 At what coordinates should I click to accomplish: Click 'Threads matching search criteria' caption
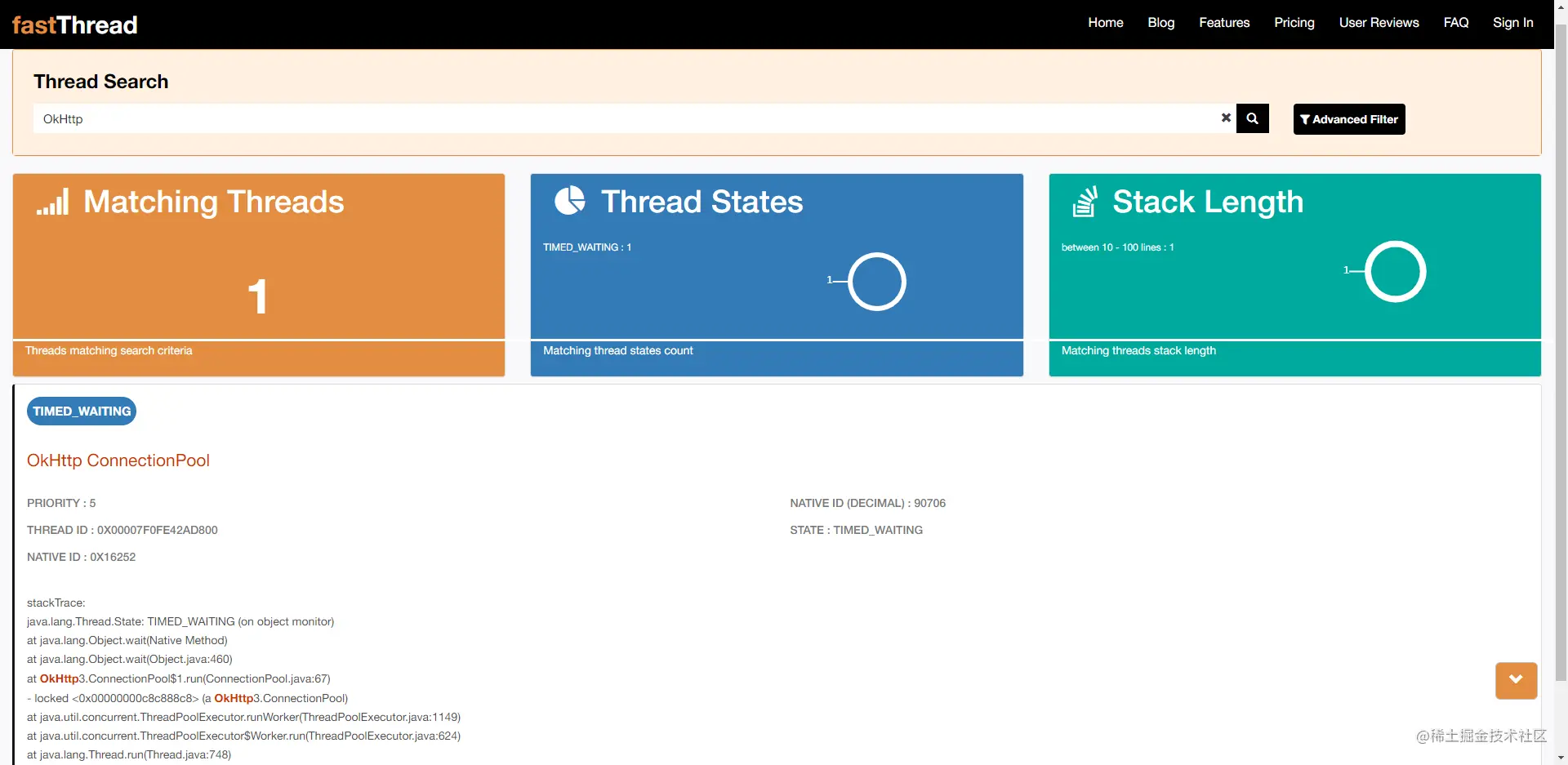click(x=109, y=351)
